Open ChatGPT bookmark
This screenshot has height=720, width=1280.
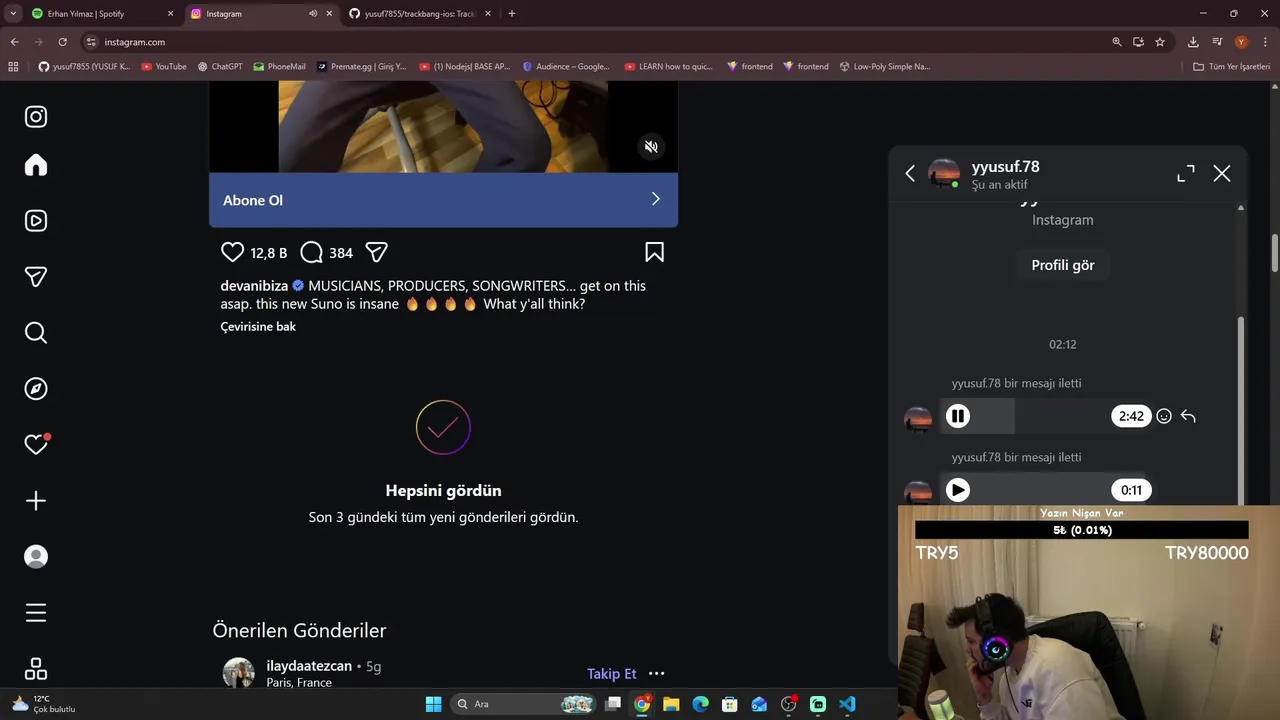220,67
